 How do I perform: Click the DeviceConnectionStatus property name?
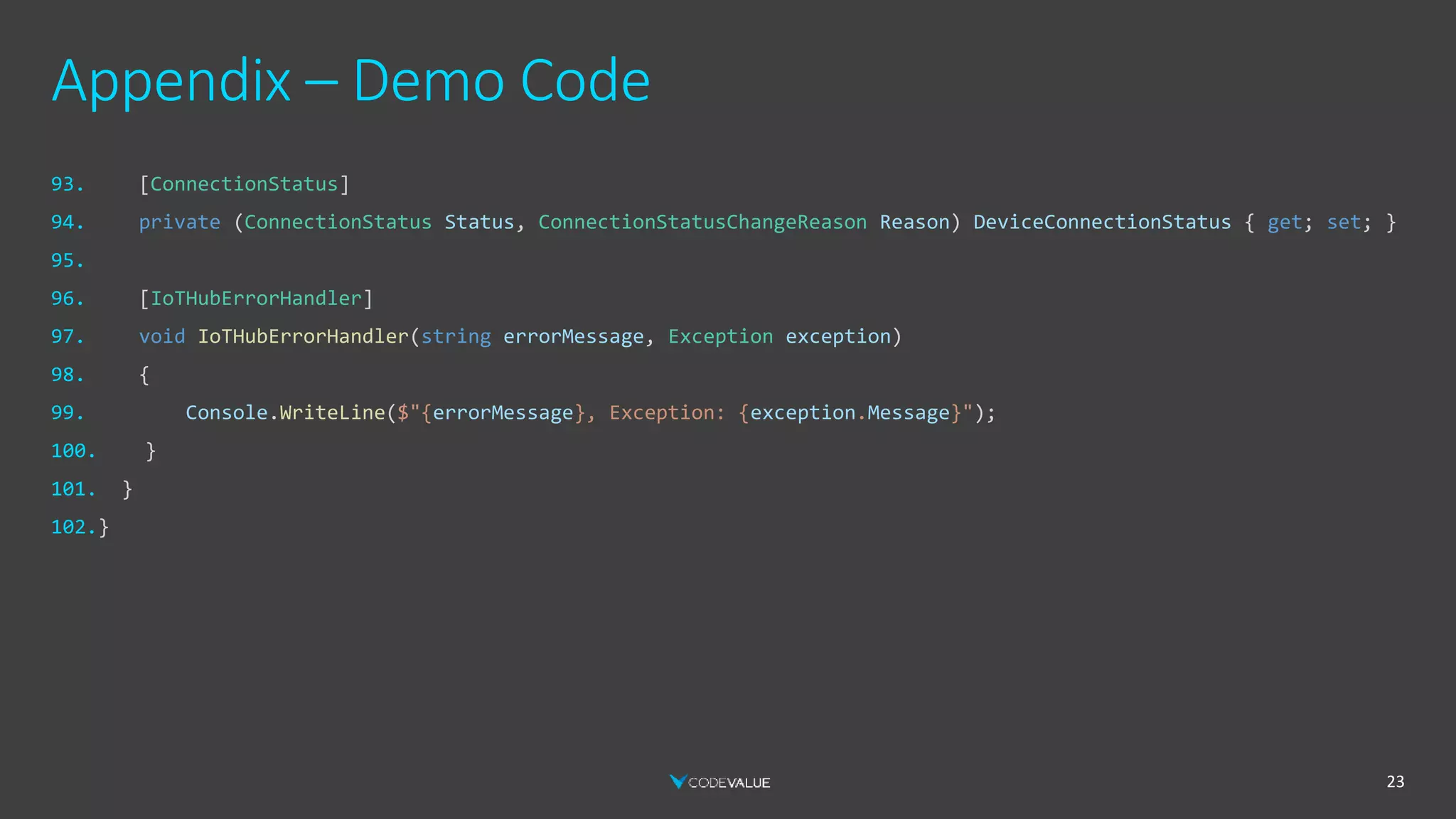click(1102, 223)
